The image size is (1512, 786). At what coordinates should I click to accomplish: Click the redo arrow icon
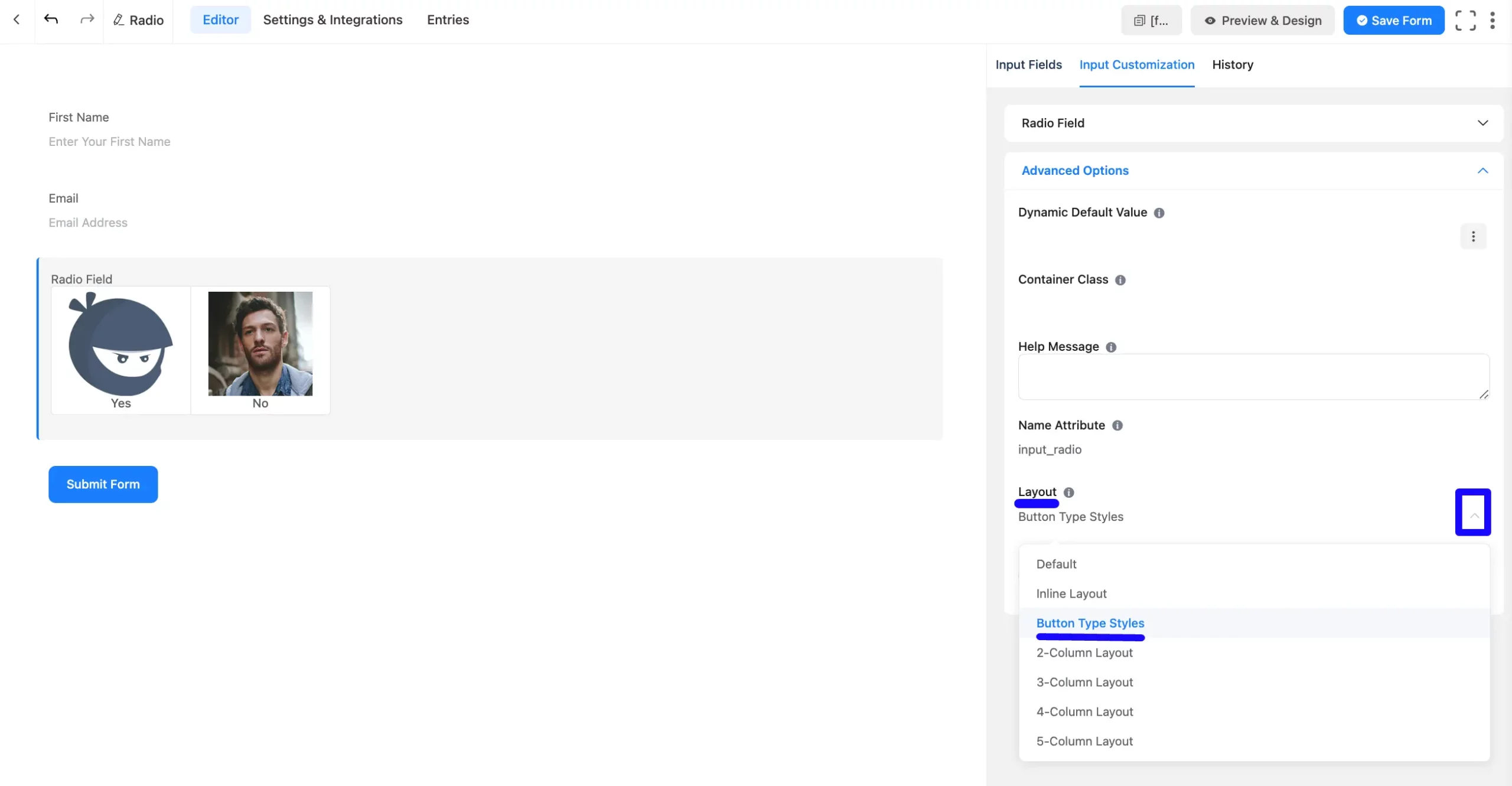click(x=87, y=20)
